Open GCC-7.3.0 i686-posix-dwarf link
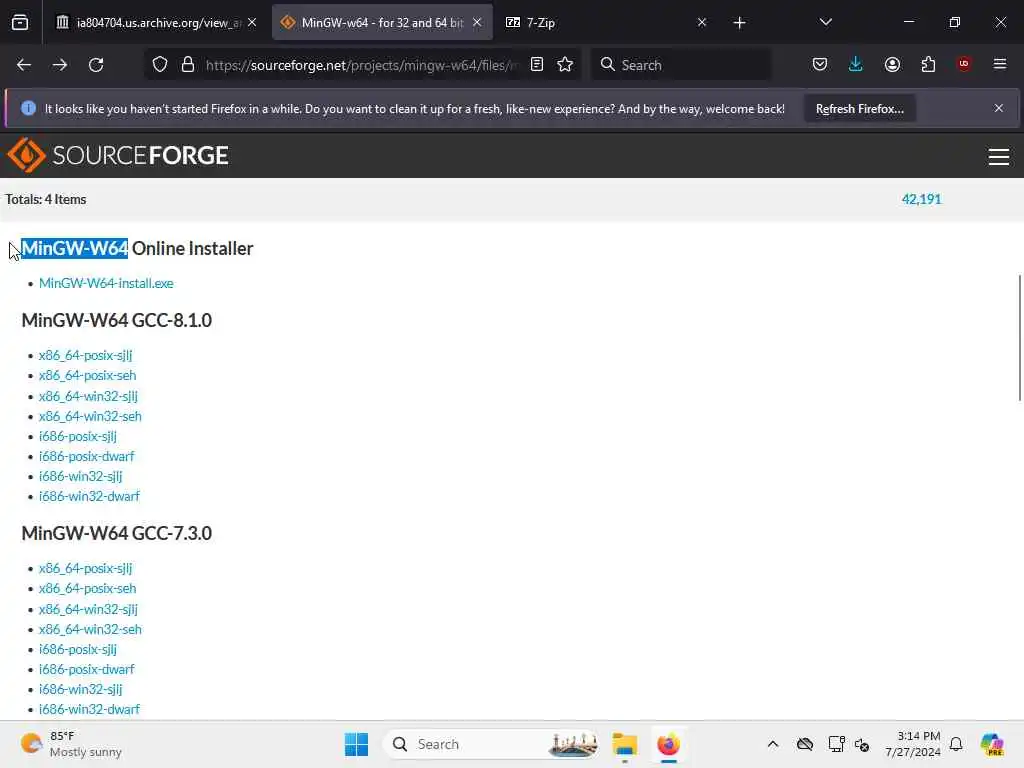This screenshot has width=1024, height=768. pos(86,669)
